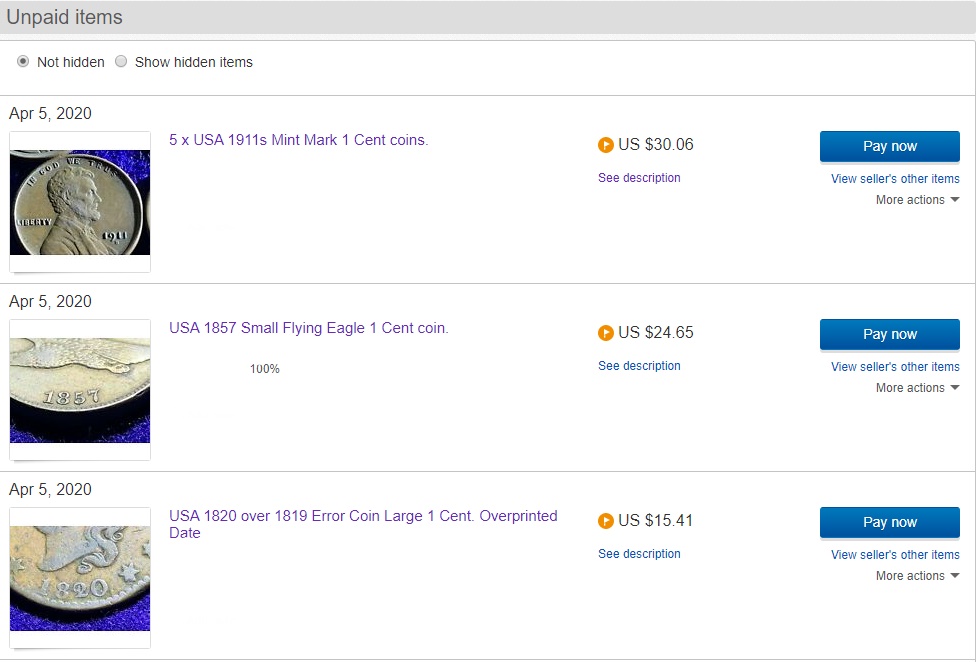Select the Not hidden radio button
Screen dimensions: 976x662
23,62
